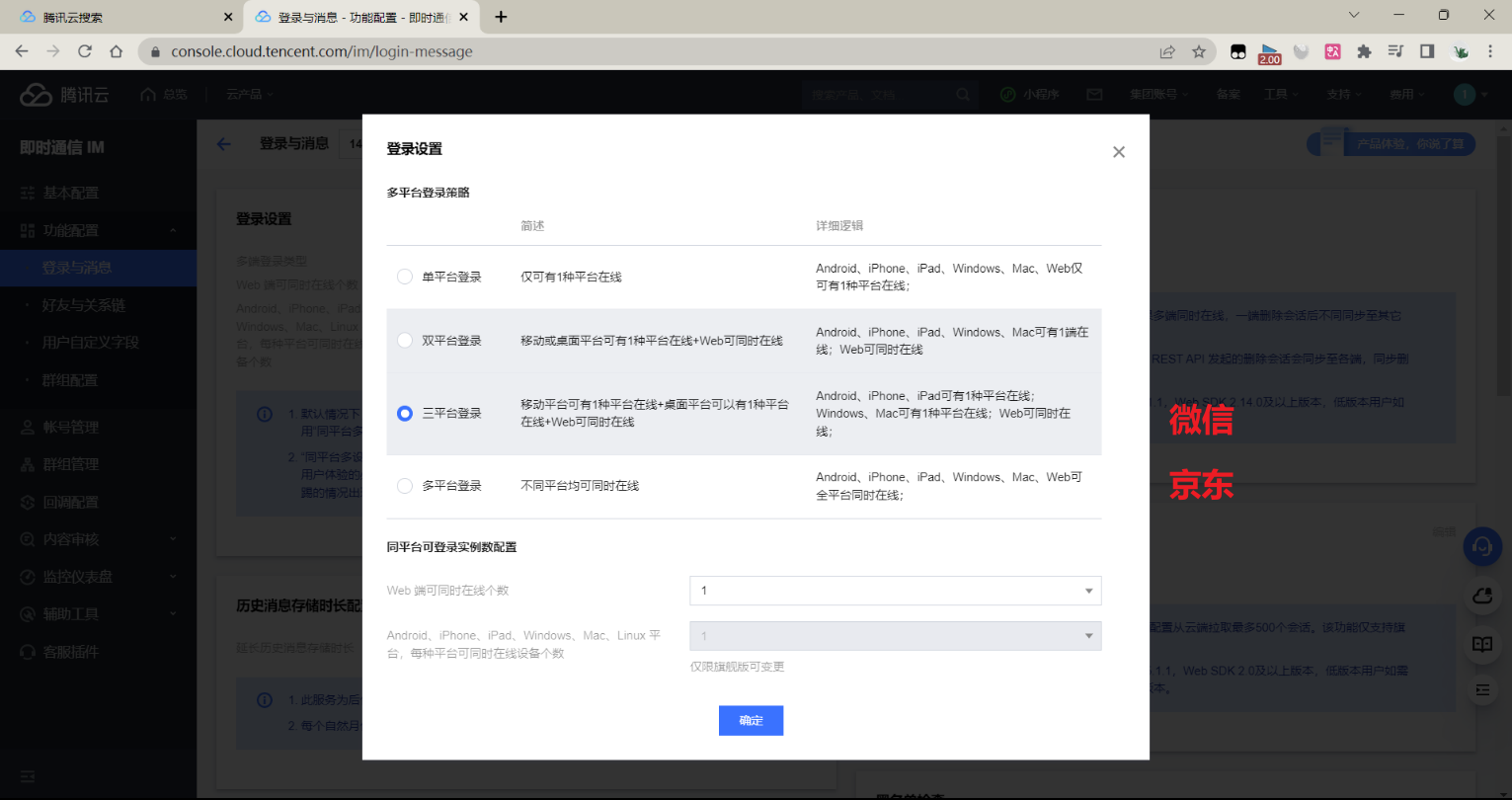Click the share page icon in address bar

click(x=1167, y=51)
